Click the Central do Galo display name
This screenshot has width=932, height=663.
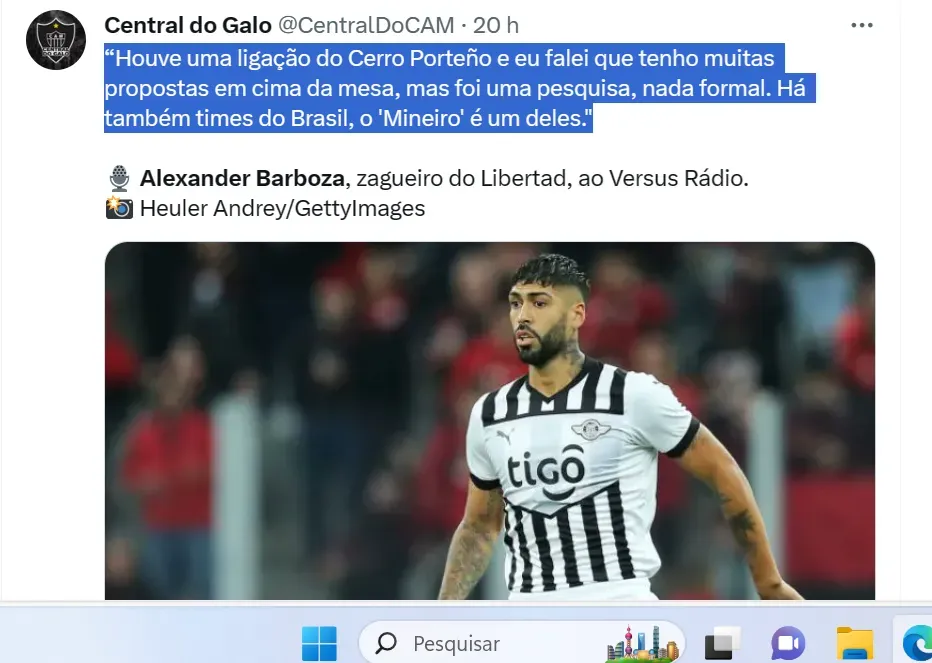click(188, 25)
